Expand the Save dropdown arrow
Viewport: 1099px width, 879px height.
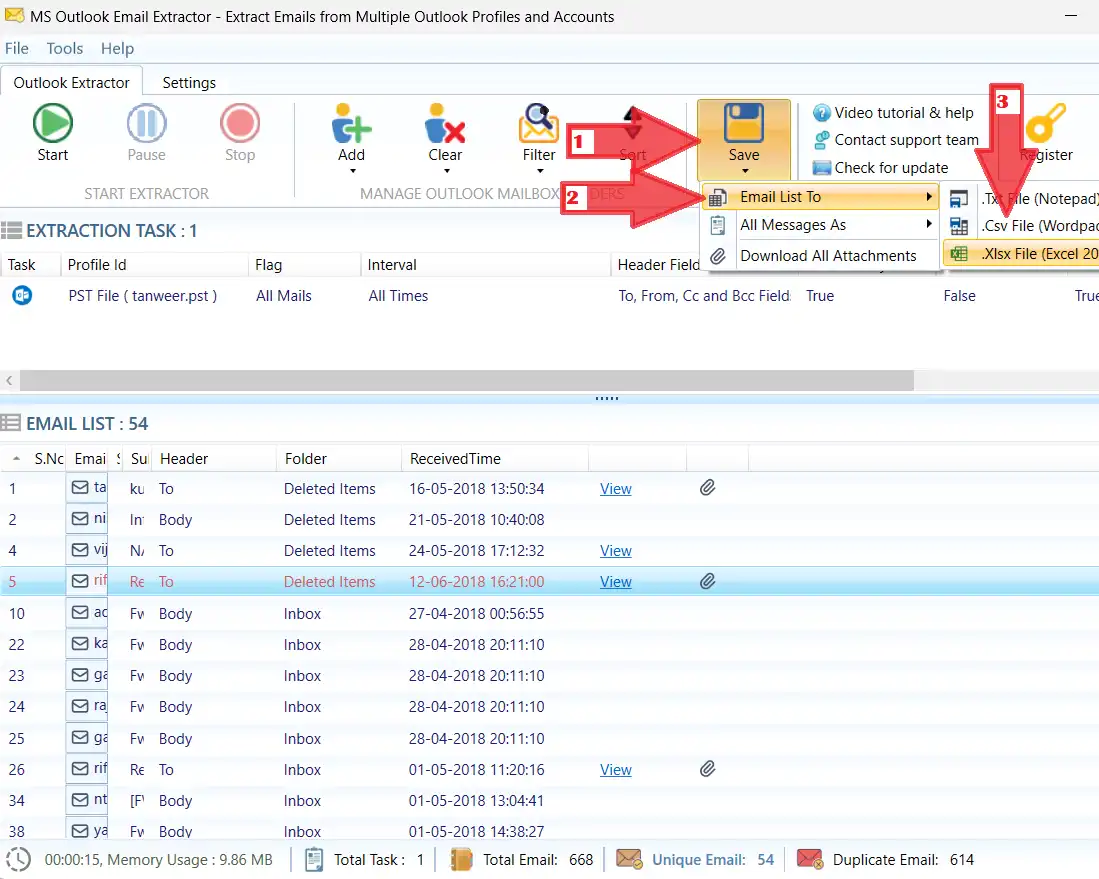coord(745,171)
